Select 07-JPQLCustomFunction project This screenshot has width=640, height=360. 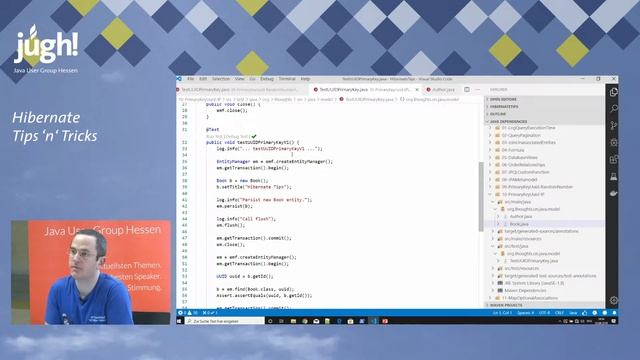tap(525, 172)
